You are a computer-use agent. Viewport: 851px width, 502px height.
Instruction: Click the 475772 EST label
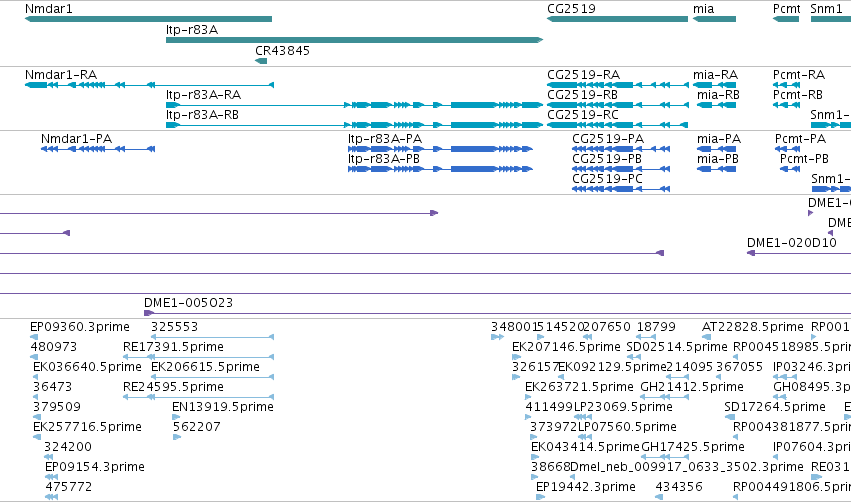[68, 487]
